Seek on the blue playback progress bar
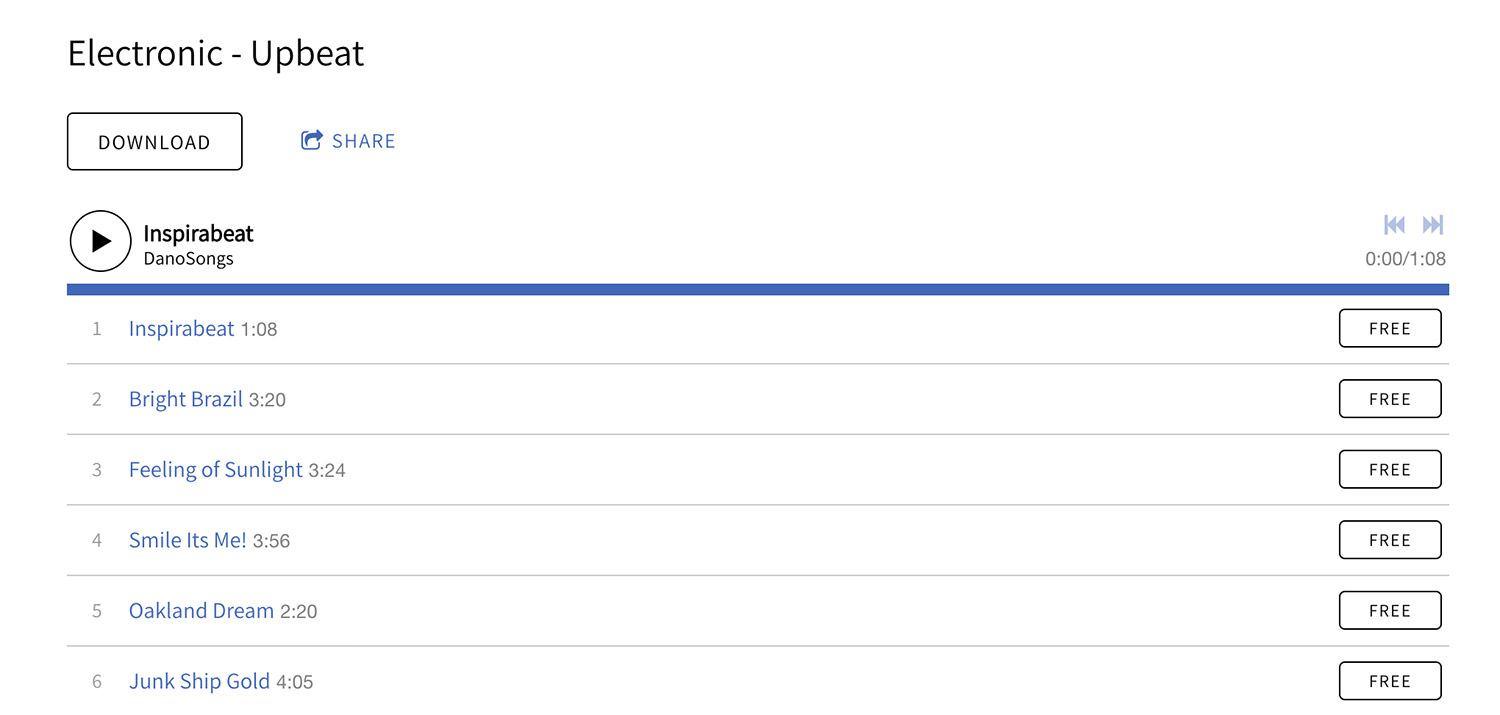1500x715 pixels. point(758,289)
